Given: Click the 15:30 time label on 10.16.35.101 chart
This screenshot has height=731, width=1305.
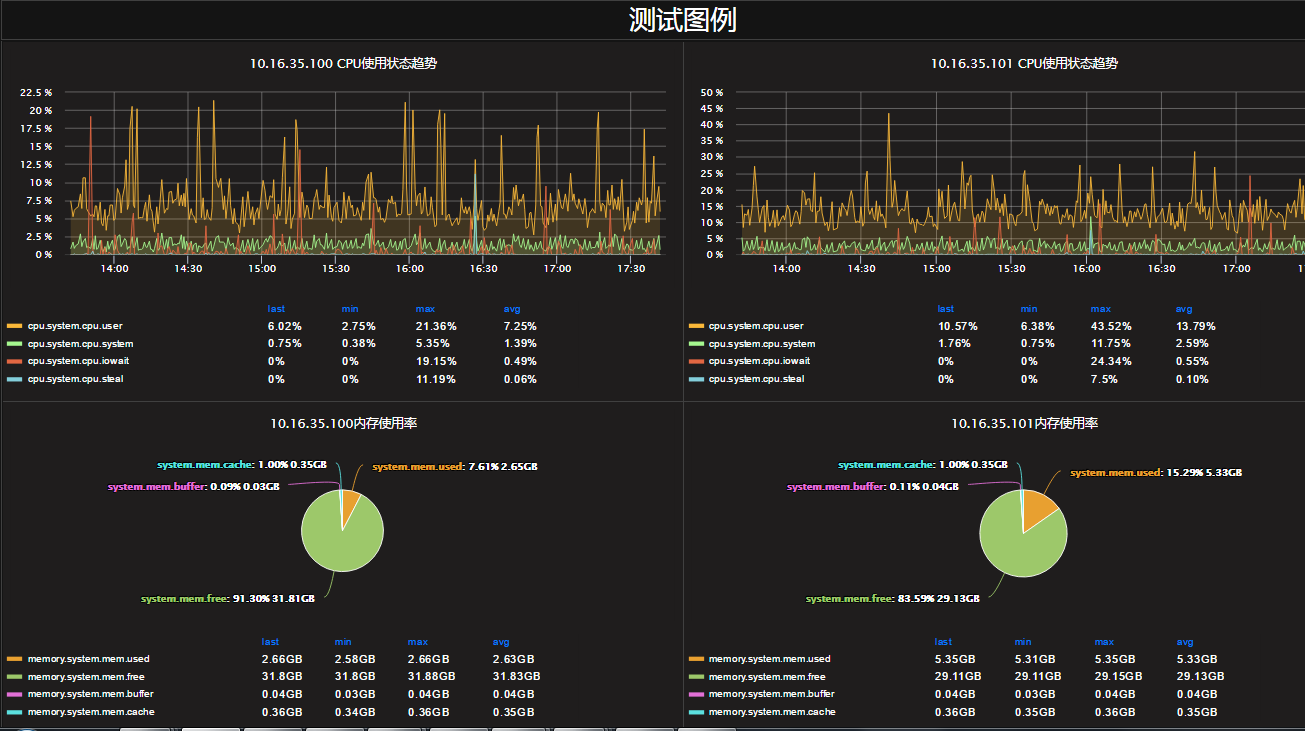Looking at the screenshot, I should (1011, 268).
